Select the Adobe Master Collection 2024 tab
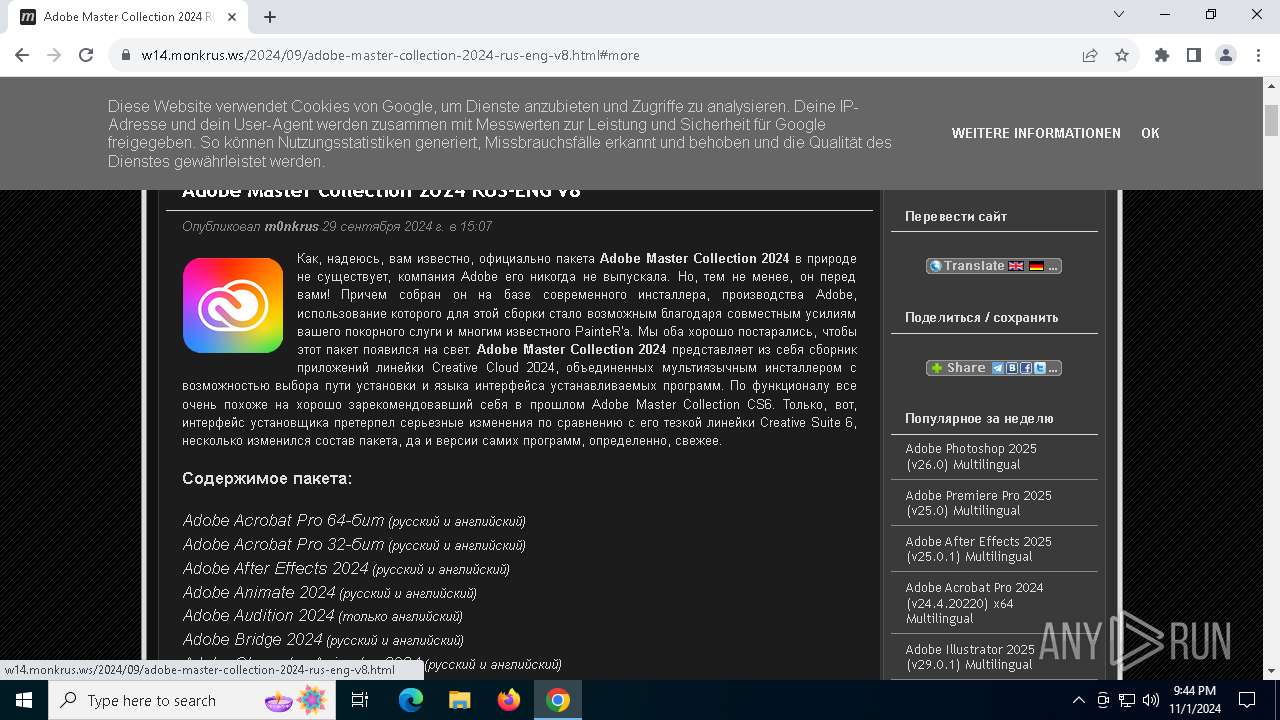The height and width of the screenshot is (720, 1280). [130, 17]
